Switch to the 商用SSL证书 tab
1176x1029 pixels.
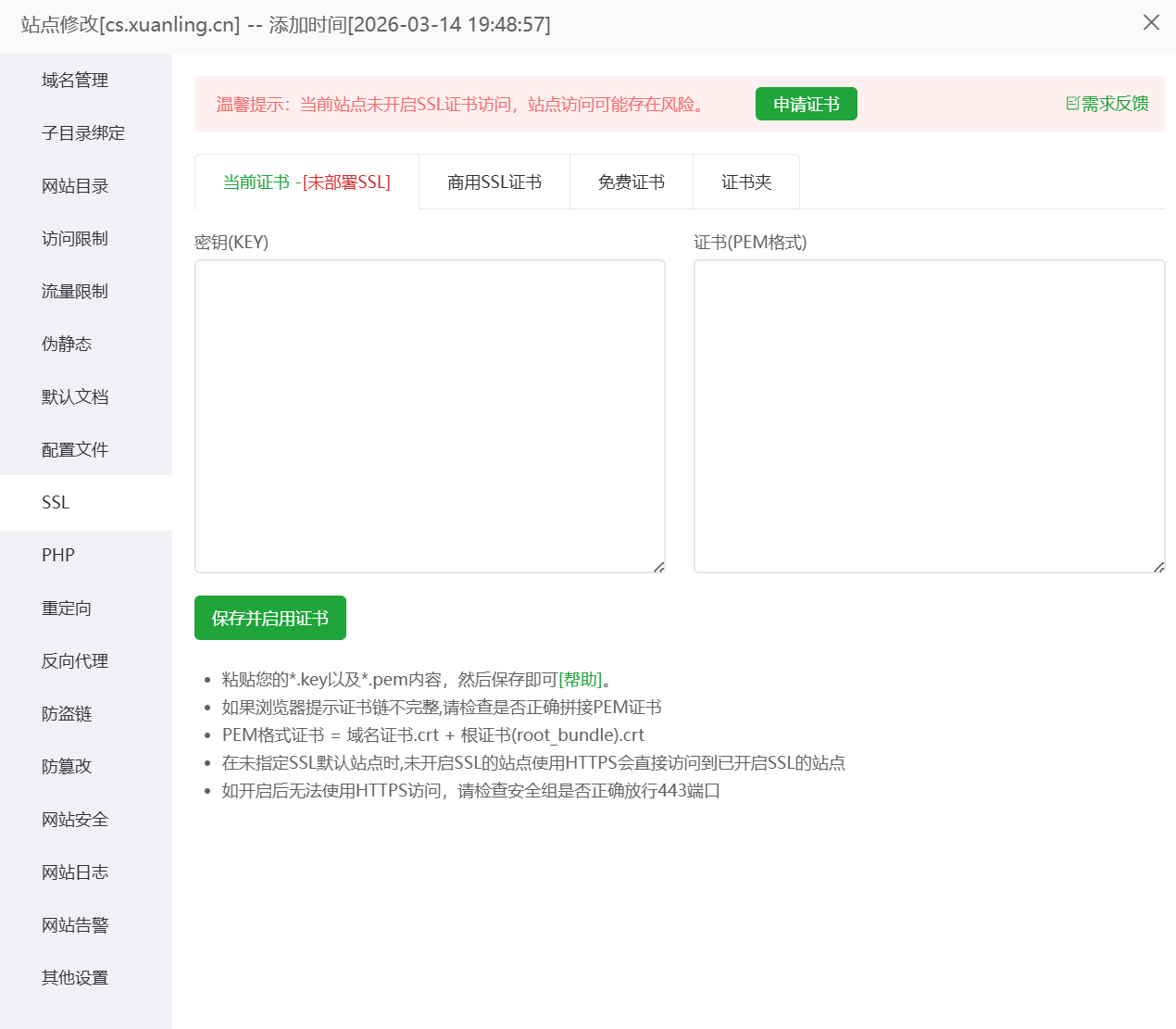(494, 182)
